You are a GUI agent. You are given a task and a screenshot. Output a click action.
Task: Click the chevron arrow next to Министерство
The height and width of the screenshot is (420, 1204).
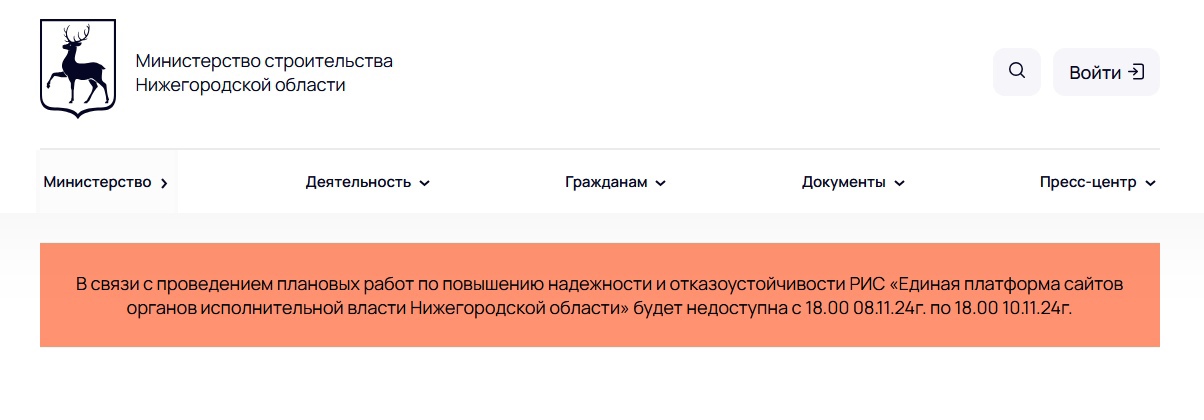click(164, 183)
